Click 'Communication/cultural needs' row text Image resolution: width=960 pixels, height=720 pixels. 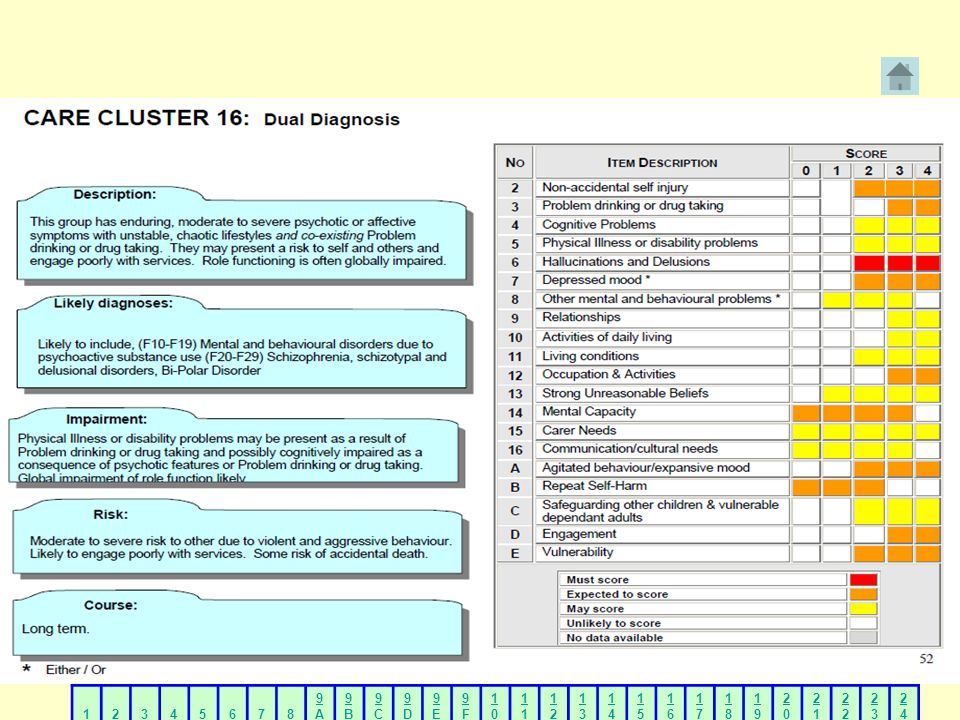pyautogui.click(x=629, y=449)
